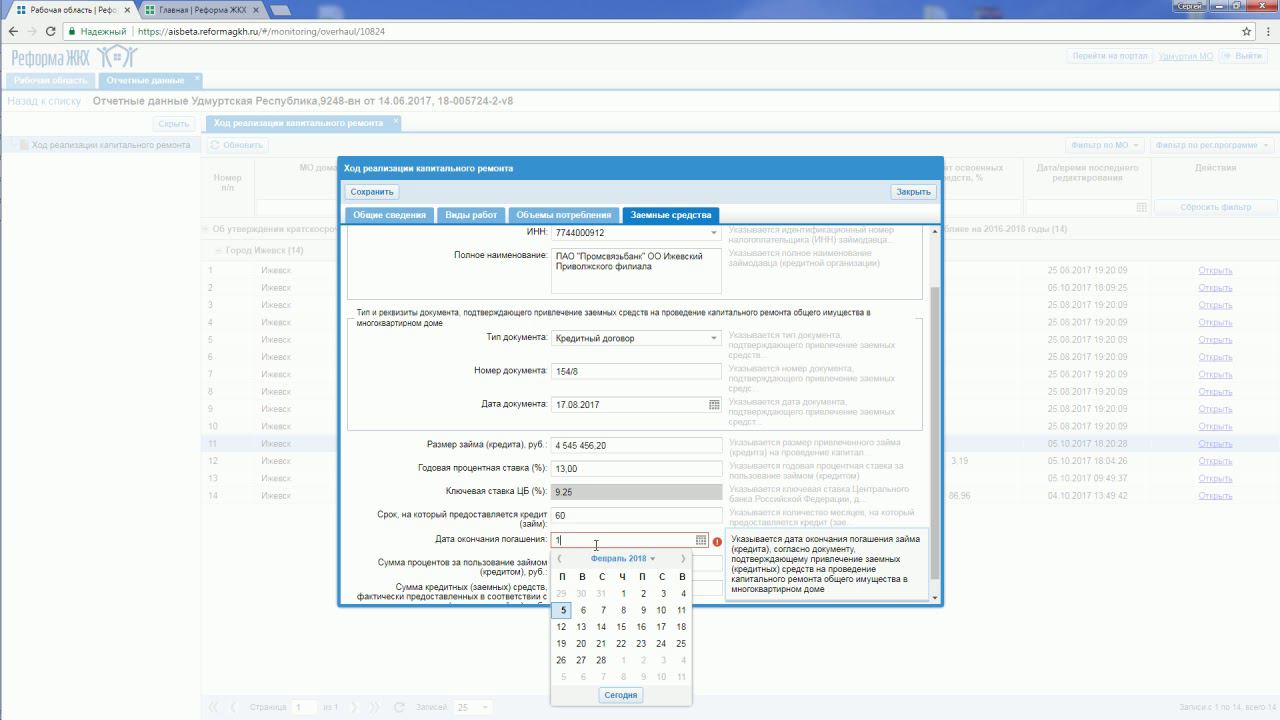1280x720 pixels.
Task: Open records per page dropdown
Action: (x=488, y=707)
